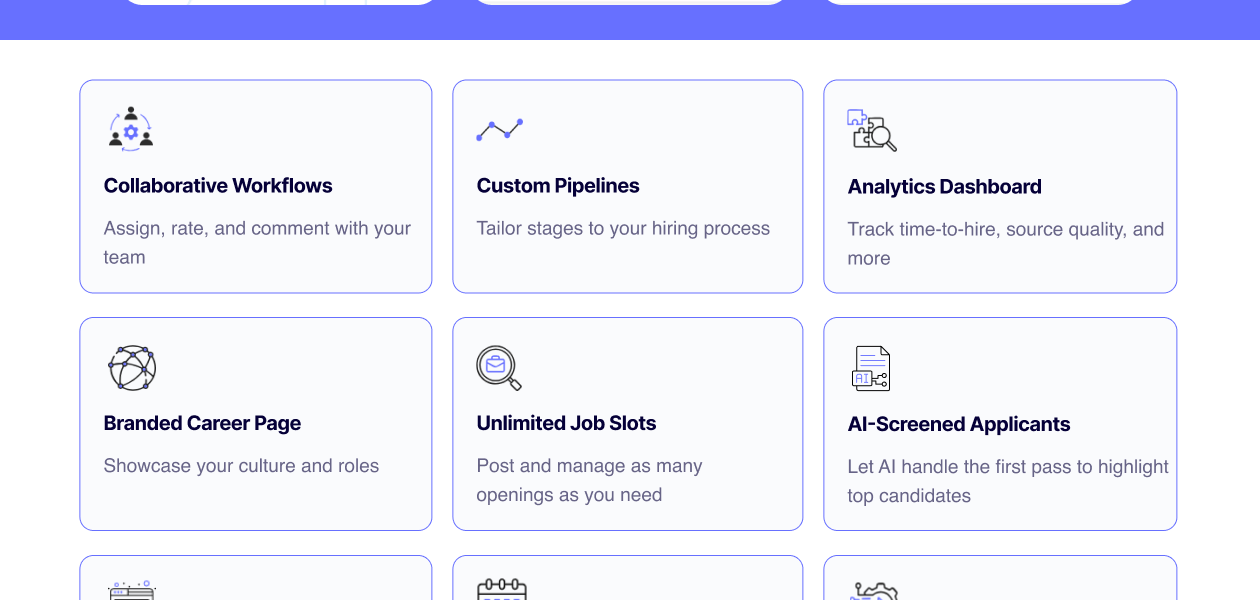1260x600 pixels.
Task: Select the Custom Pipelines line-graph icon
Action: (x=500, y=130)
